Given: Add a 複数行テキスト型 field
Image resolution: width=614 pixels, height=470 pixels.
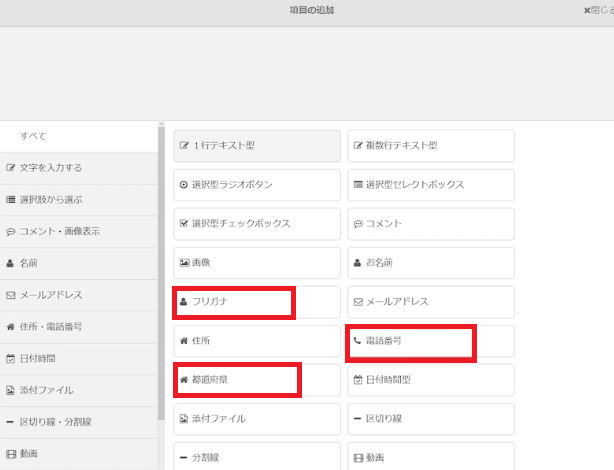Looking at the screenshot, I should tap(430, 146).
